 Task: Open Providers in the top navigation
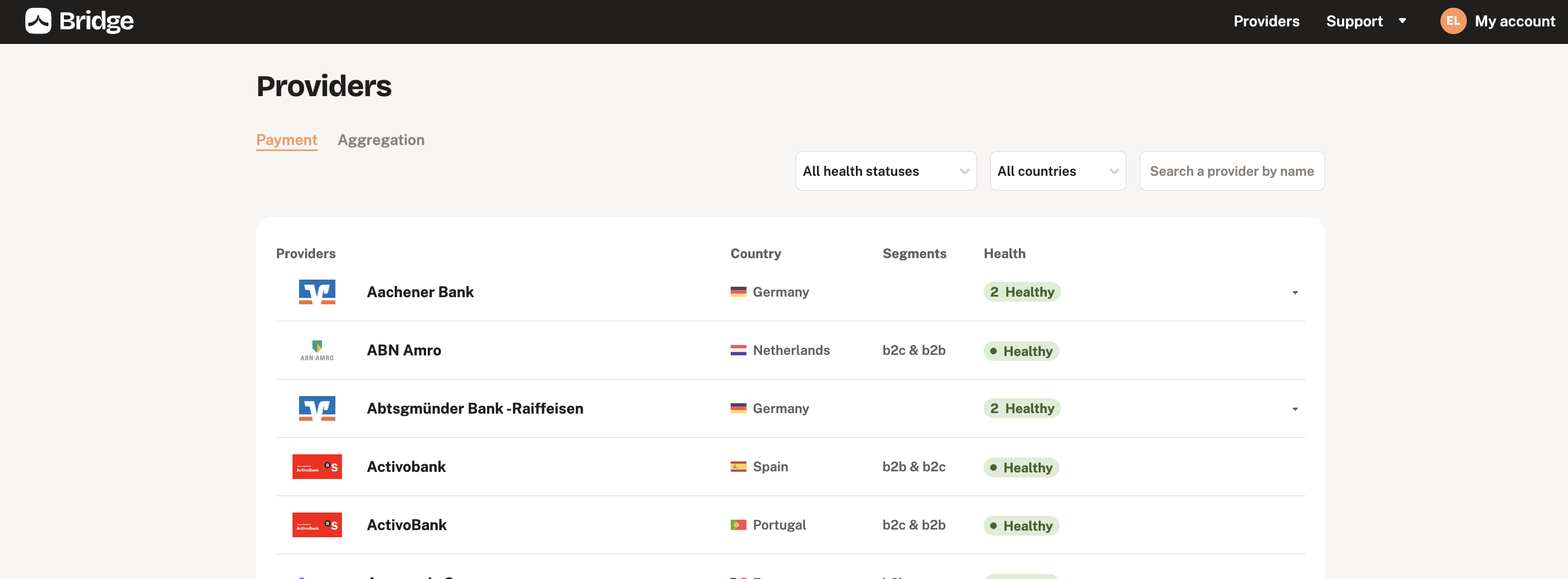pos(1266,21)
